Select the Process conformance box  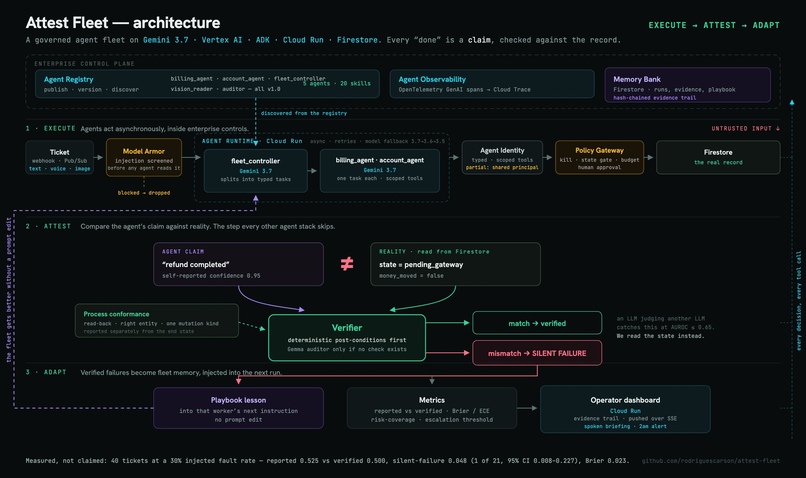pyautogui.click(x=157, y=321)
